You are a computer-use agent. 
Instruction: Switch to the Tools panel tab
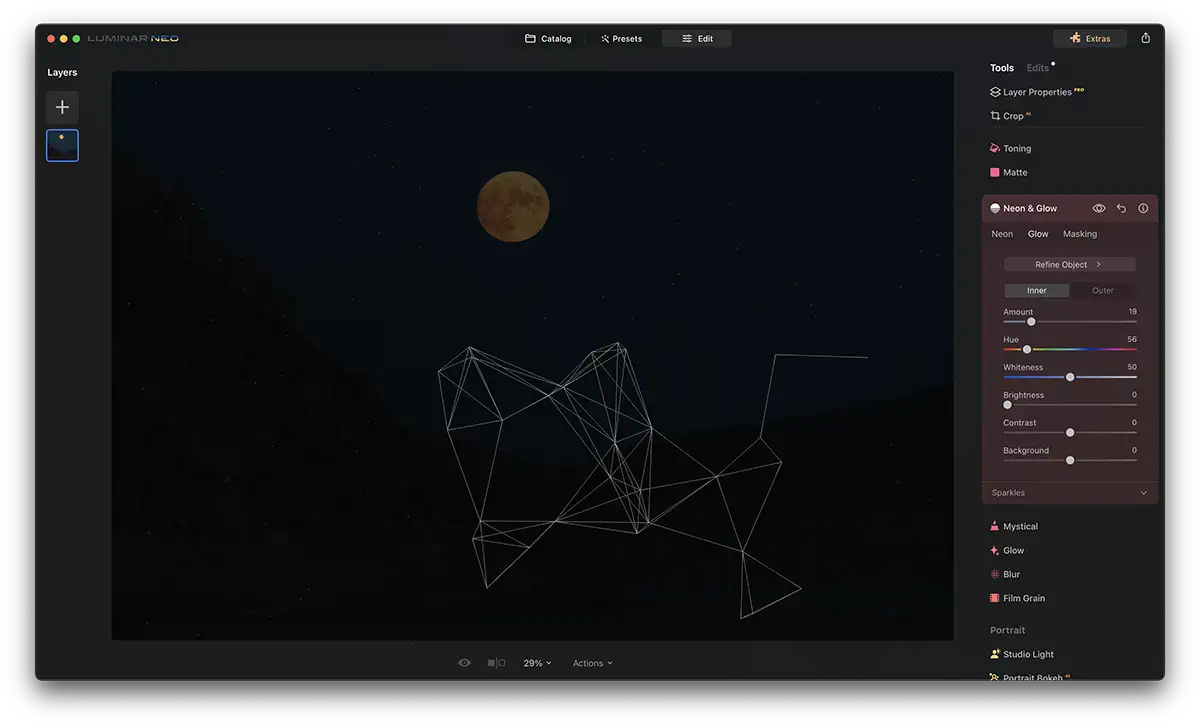point(1002,68)
